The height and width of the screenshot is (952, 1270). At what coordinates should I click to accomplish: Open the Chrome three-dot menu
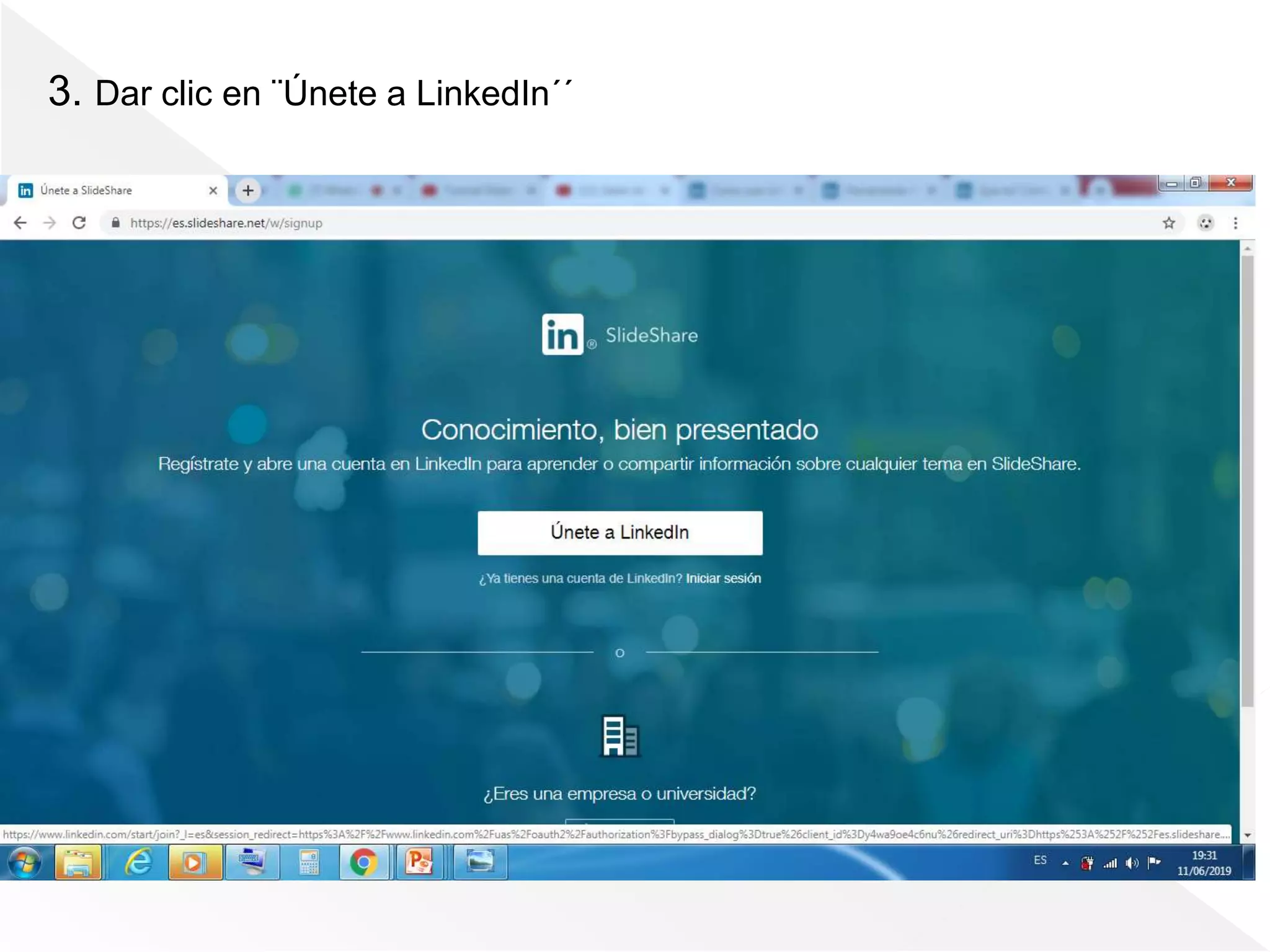click(1235, 223)
